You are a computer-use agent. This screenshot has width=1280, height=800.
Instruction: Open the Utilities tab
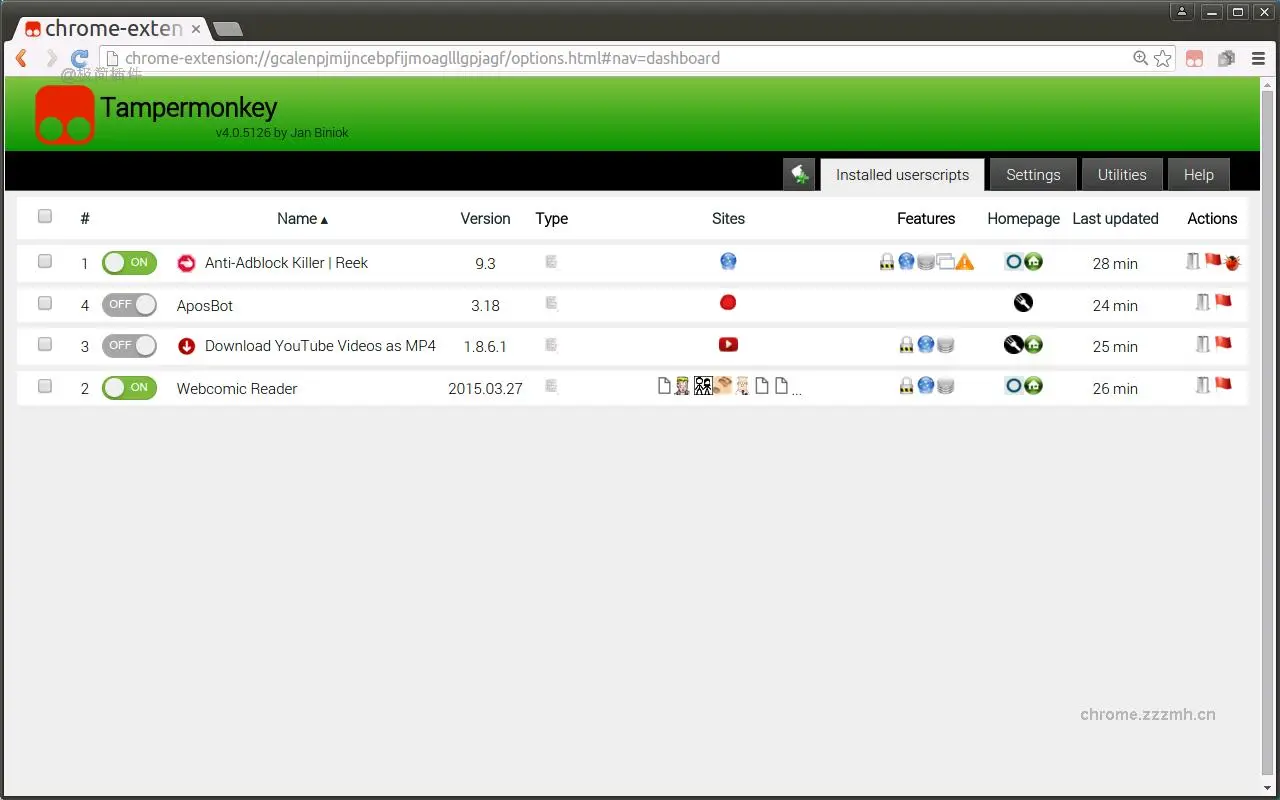coord(1122,175)
